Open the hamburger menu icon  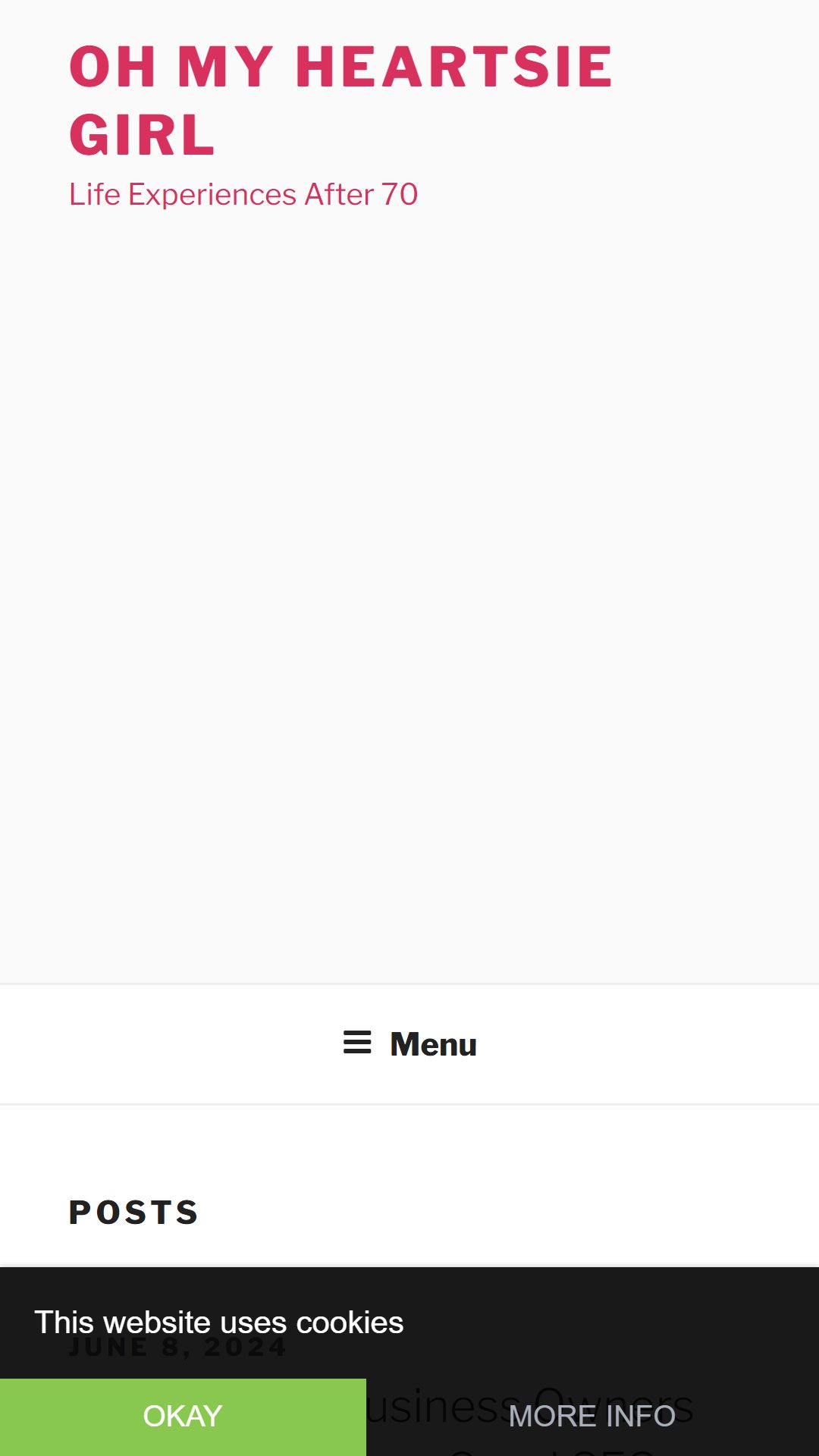coord(357,1043)
